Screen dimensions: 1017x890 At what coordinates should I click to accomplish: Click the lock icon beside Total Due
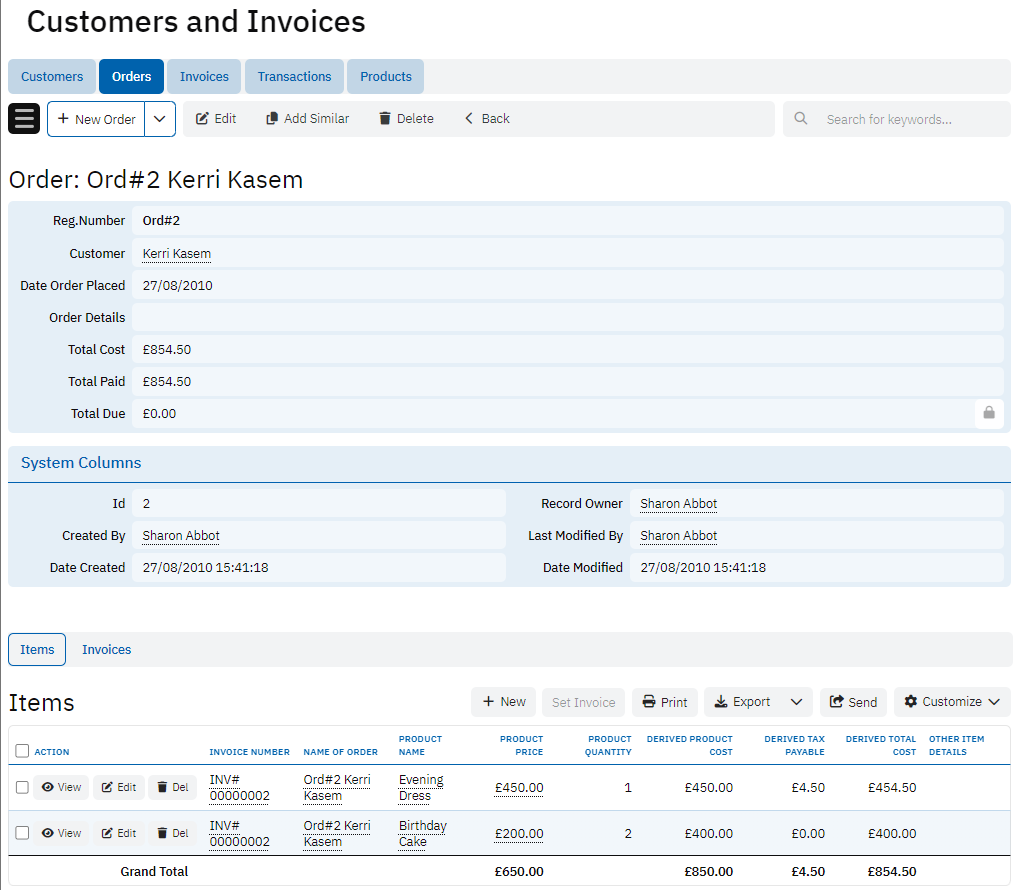[988, 413]
